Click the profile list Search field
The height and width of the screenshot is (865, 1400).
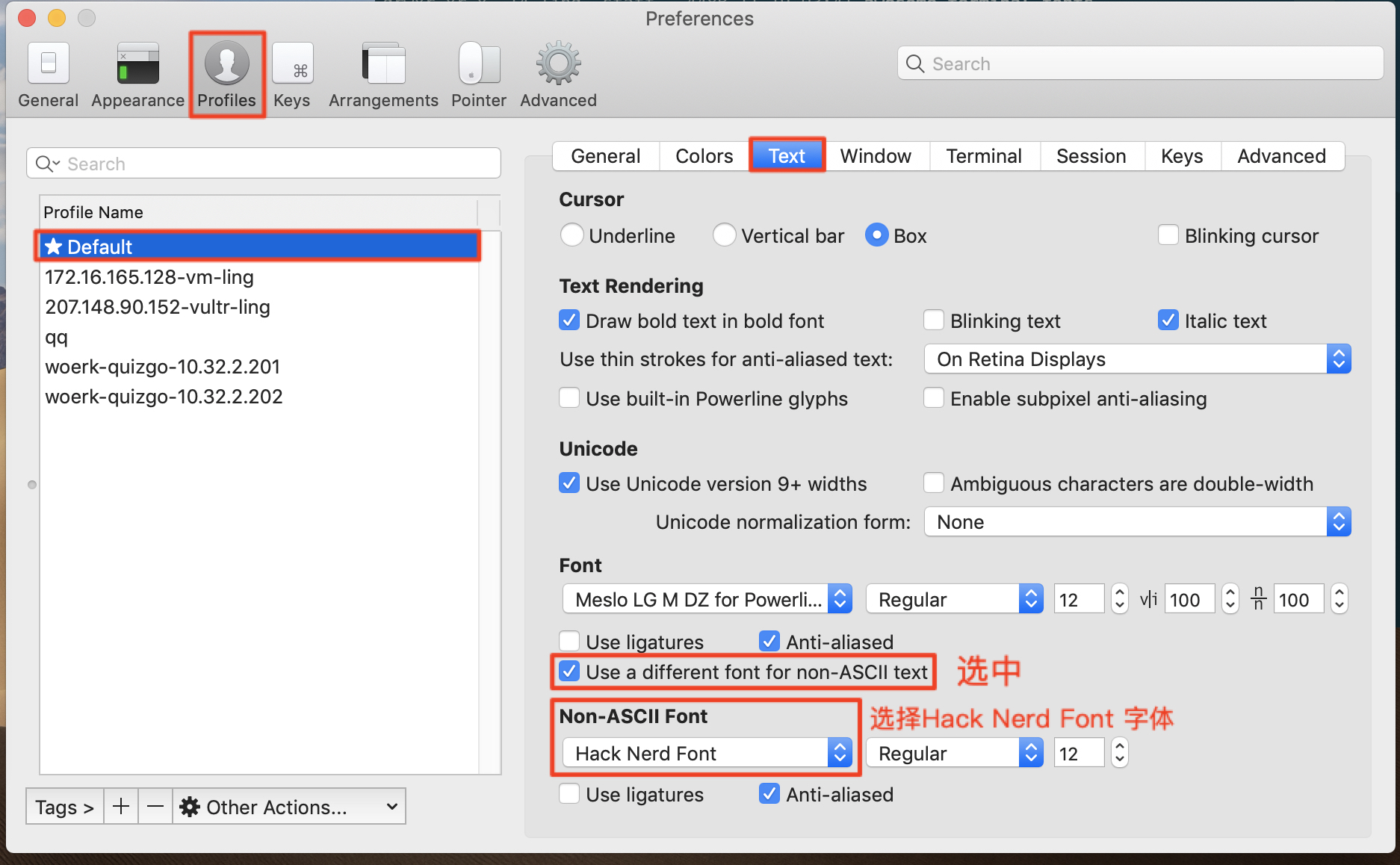pos(264,164)
